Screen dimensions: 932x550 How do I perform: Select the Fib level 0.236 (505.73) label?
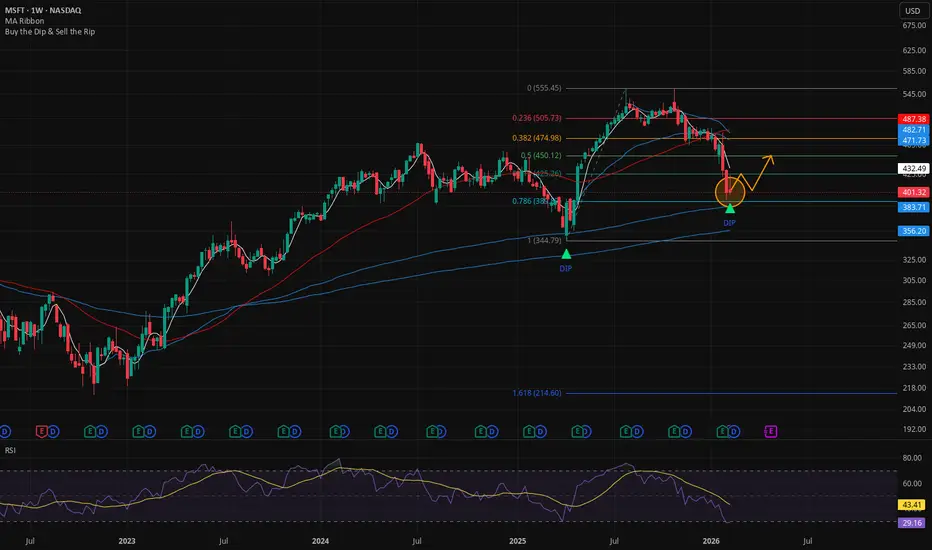[x=537, y=118]
